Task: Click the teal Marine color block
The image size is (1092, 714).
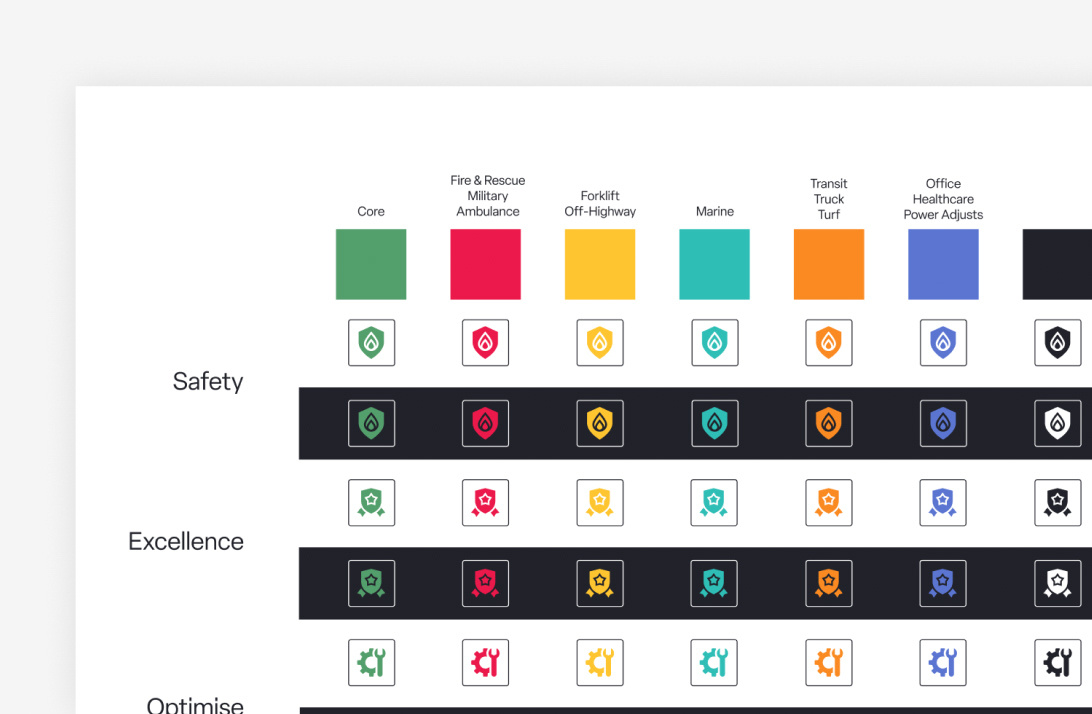Action: (714, 264)
